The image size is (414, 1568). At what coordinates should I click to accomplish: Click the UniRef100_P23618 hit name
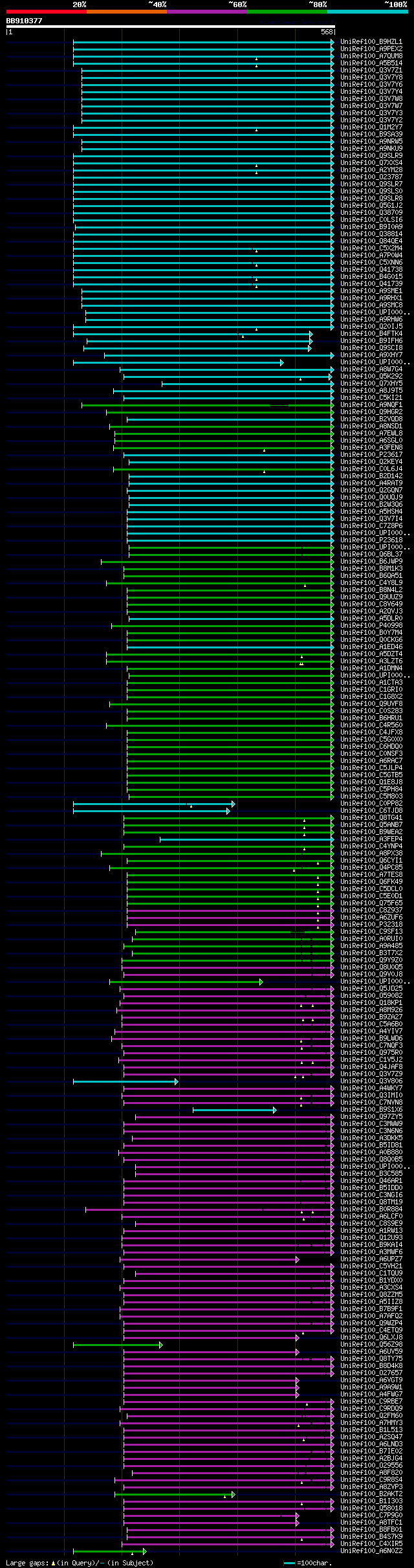pos(371,540)
